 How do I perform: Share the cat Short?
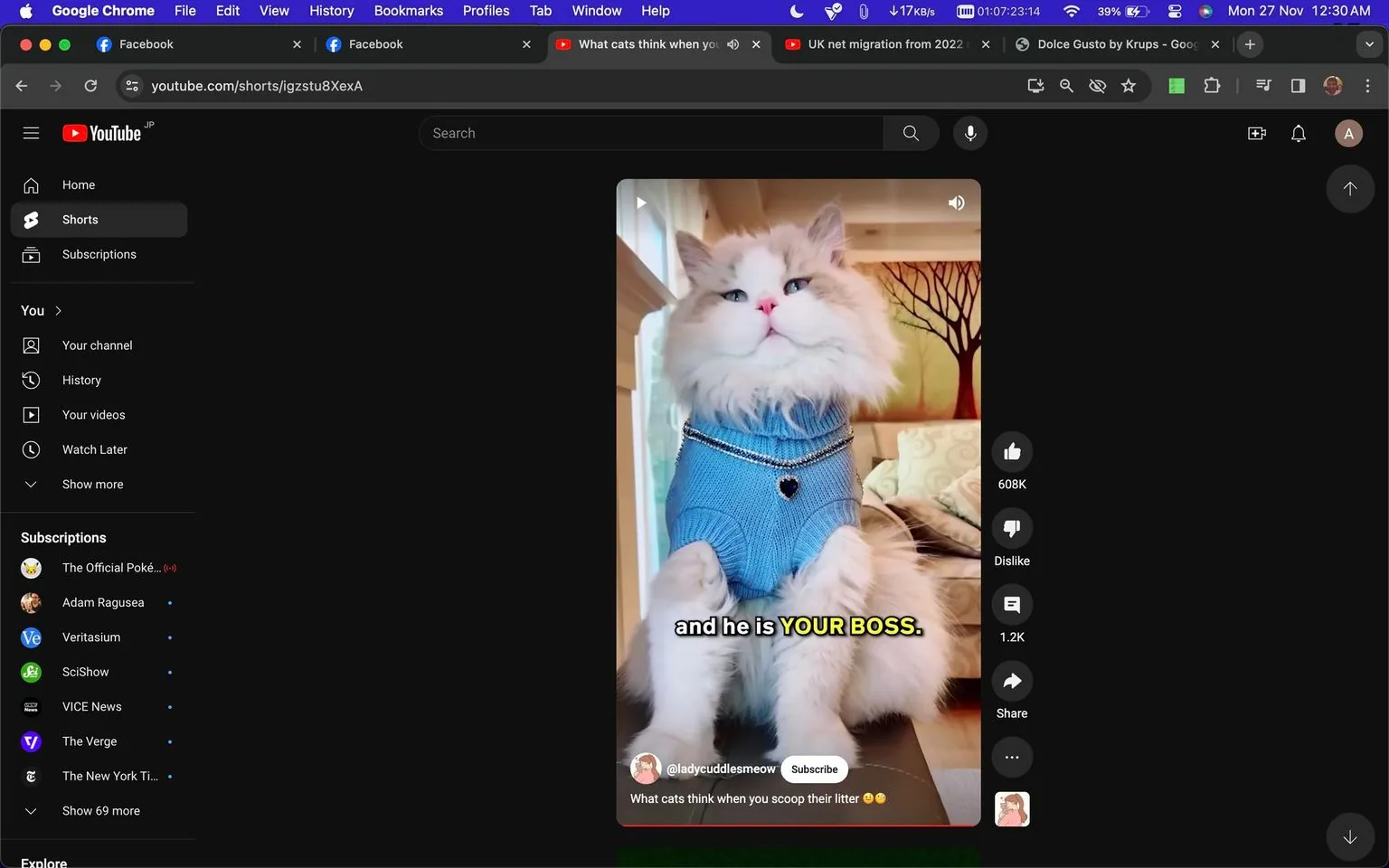click(x=1011, y=681)
